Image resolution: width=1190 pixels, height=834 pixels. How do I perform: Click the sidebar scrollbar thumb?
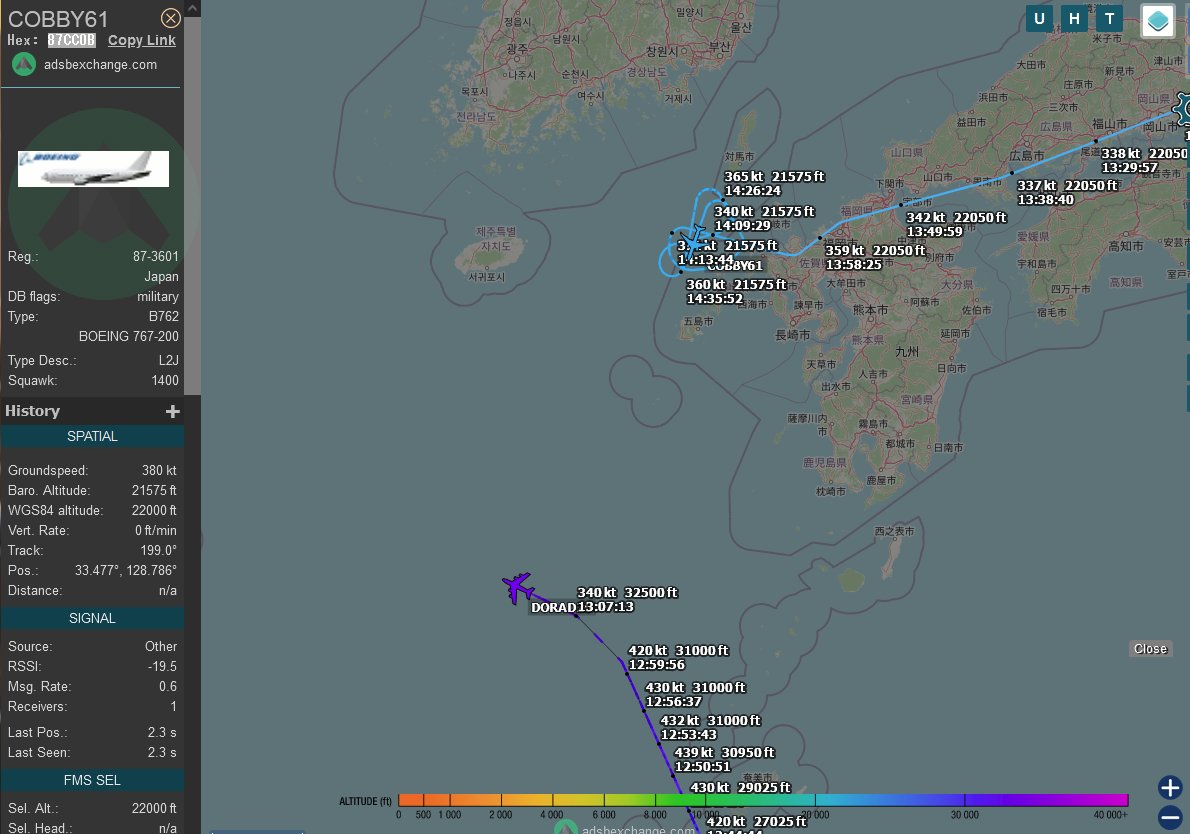[193, 205]
